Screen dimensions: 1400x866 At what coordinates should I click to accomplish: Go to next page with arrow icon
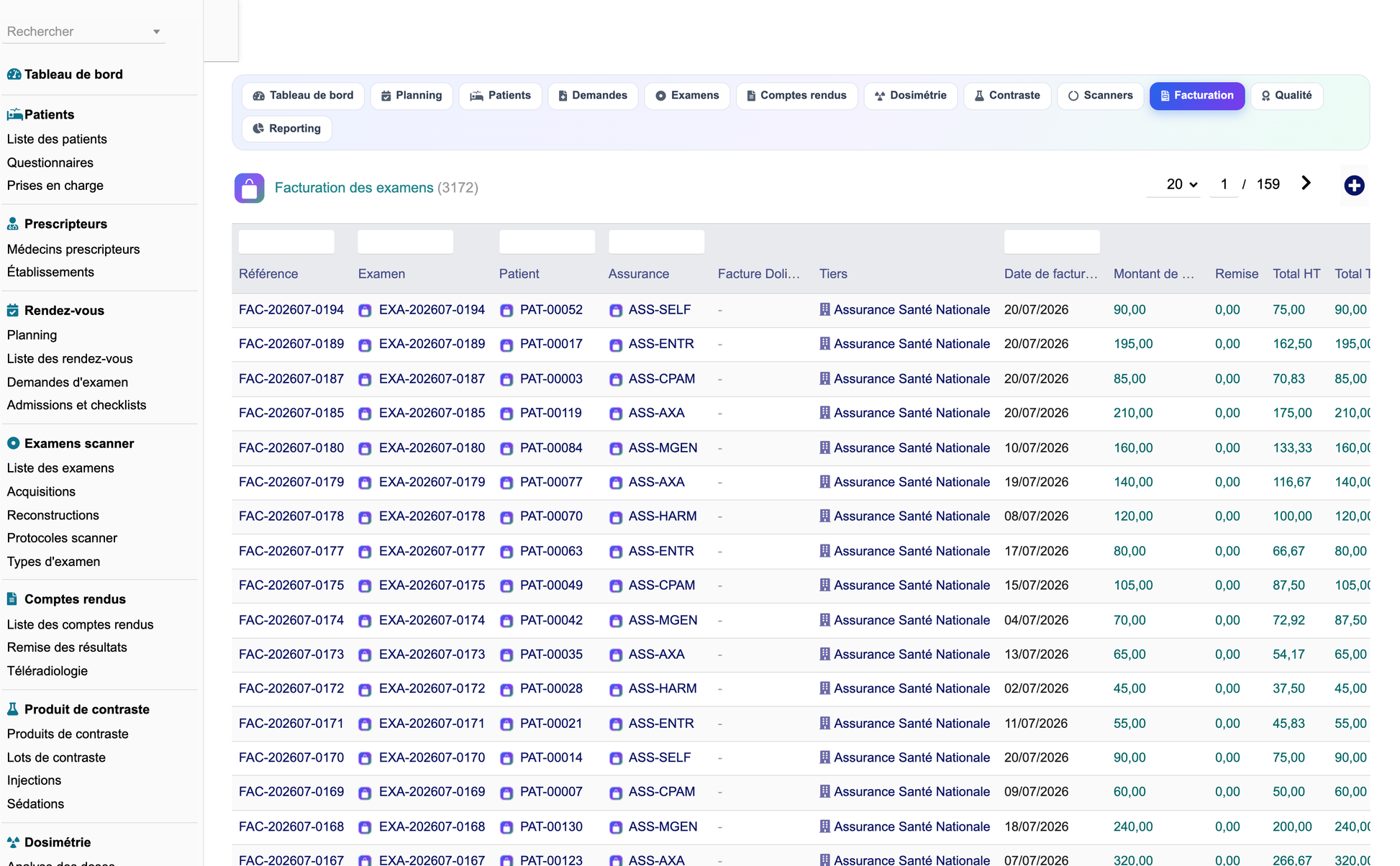[x=1306, y=183]
